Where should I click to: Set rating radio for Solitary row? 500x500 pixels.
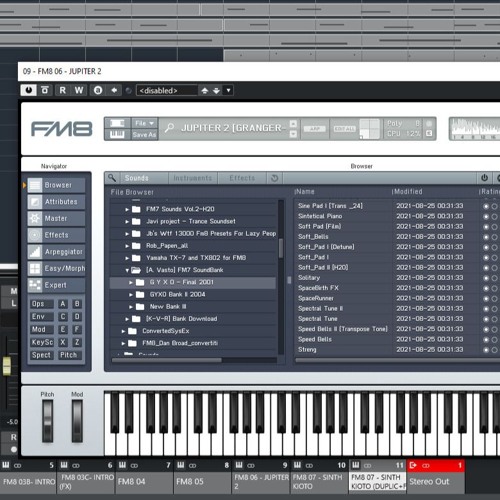coord(486,278)
